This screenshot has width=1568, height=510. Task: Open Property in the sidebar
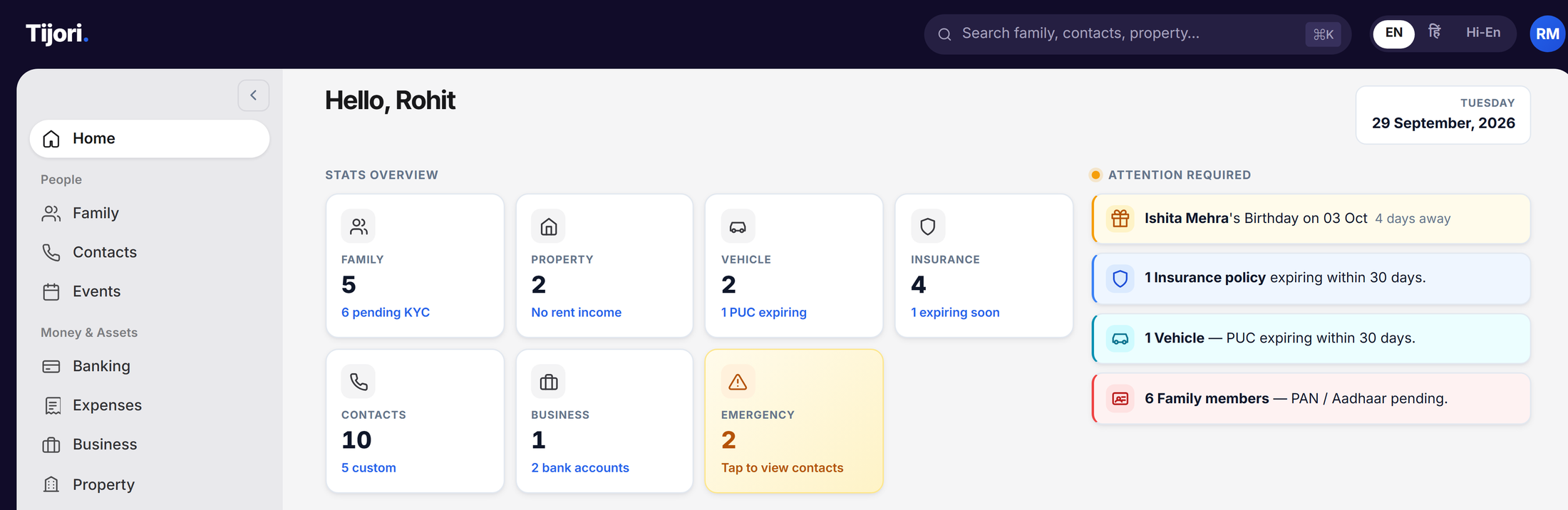150,484
